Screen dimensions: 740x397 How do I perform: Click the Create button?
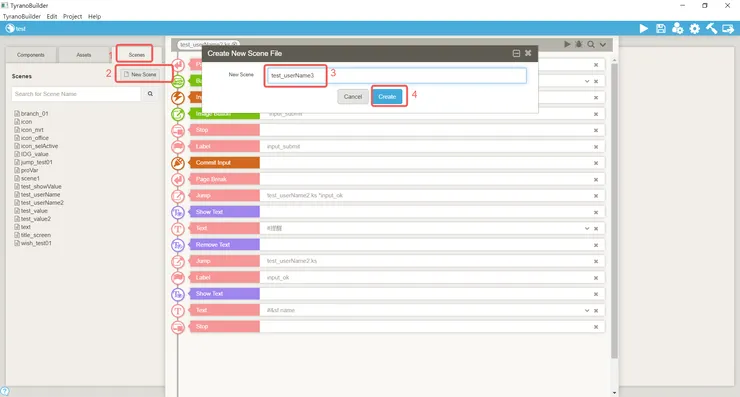tap(387, 97)
